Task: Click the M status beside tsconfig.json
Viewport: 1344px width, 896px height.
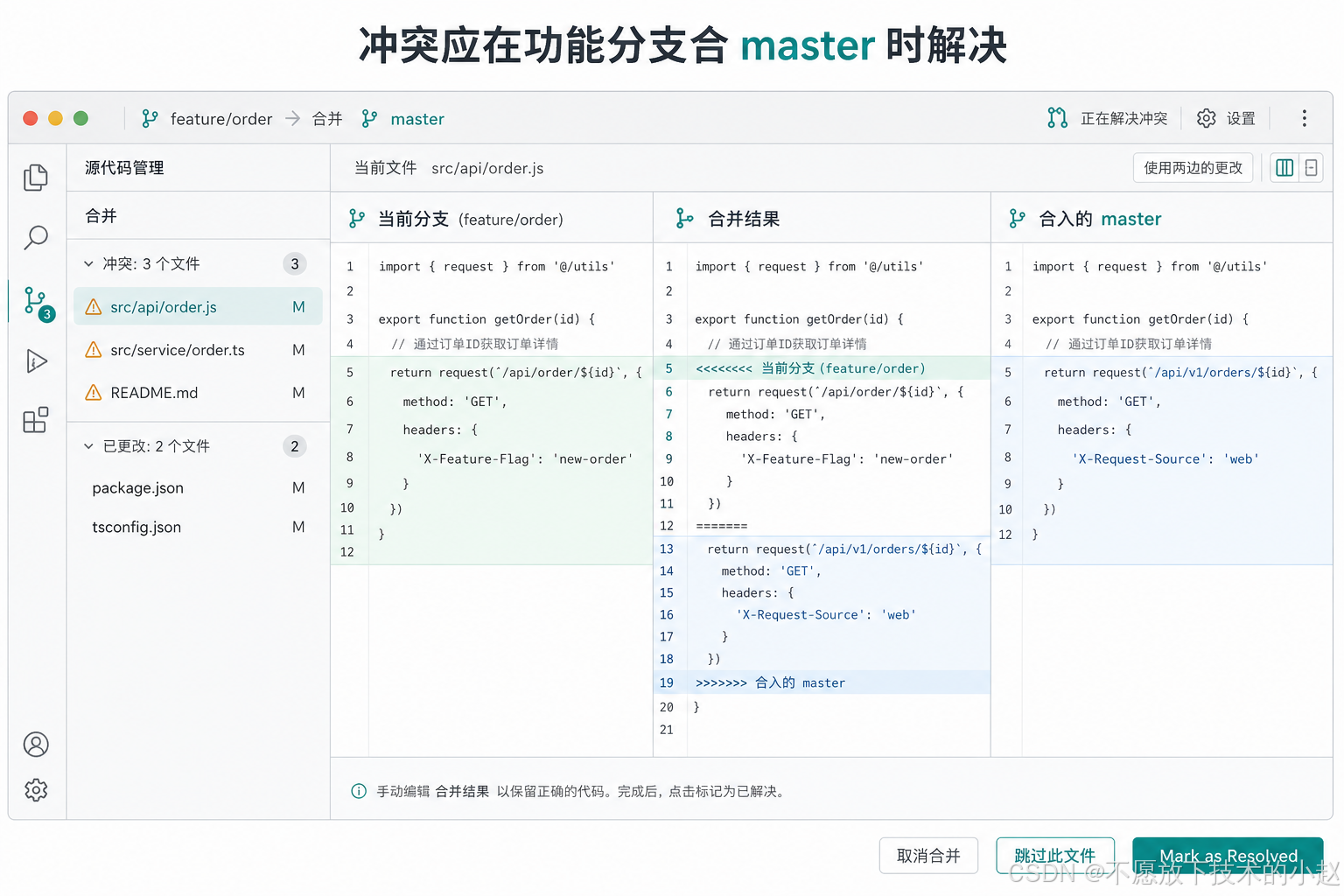Action: pos(298,527)
